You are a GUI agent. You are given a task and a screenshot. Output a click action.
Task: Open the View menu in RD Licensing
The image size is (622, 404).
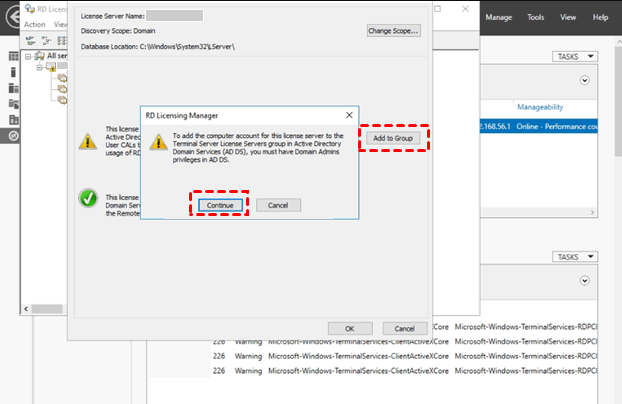click(60, 25)
